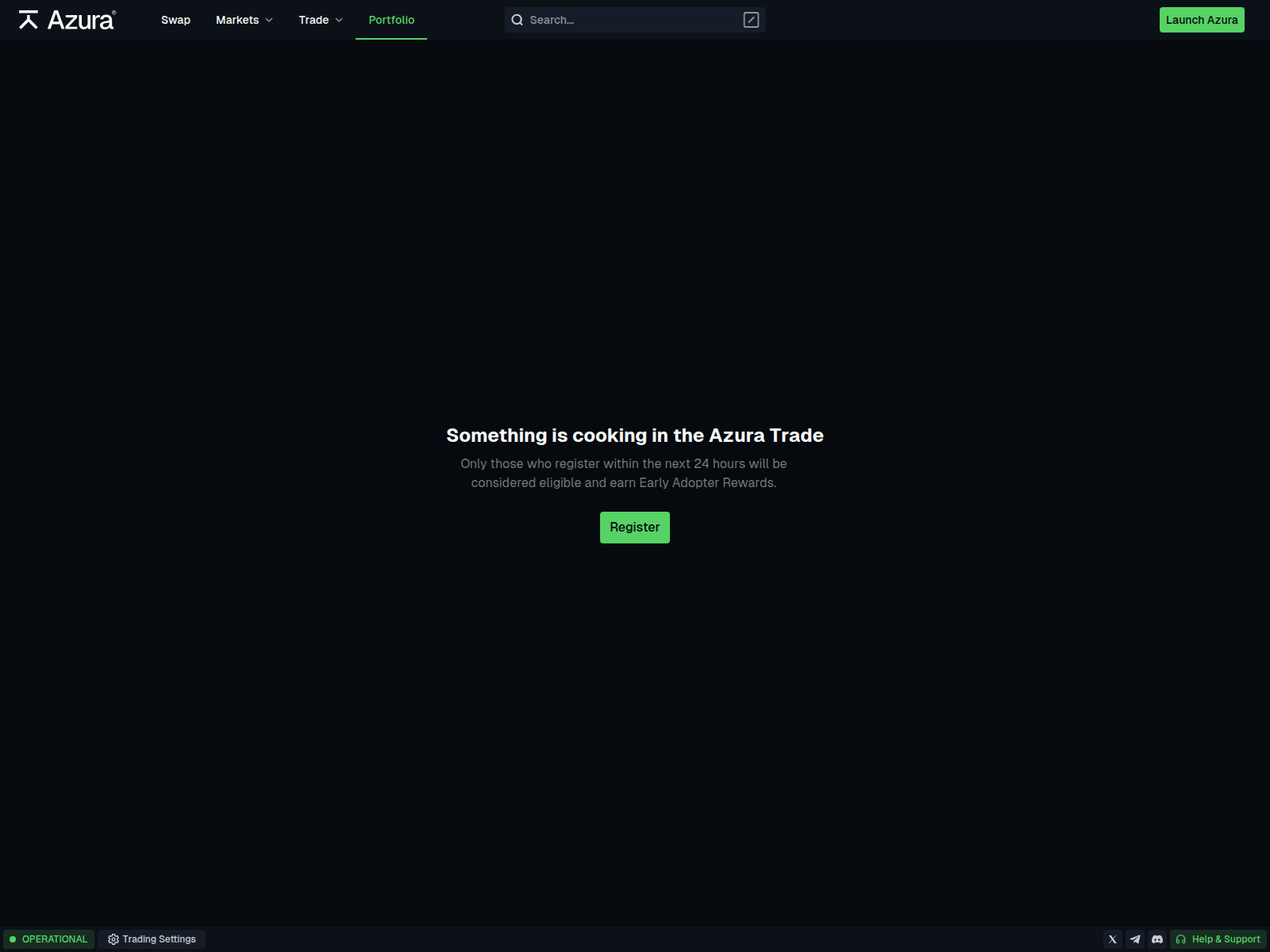Switch to the Portfolio tab

391,20
